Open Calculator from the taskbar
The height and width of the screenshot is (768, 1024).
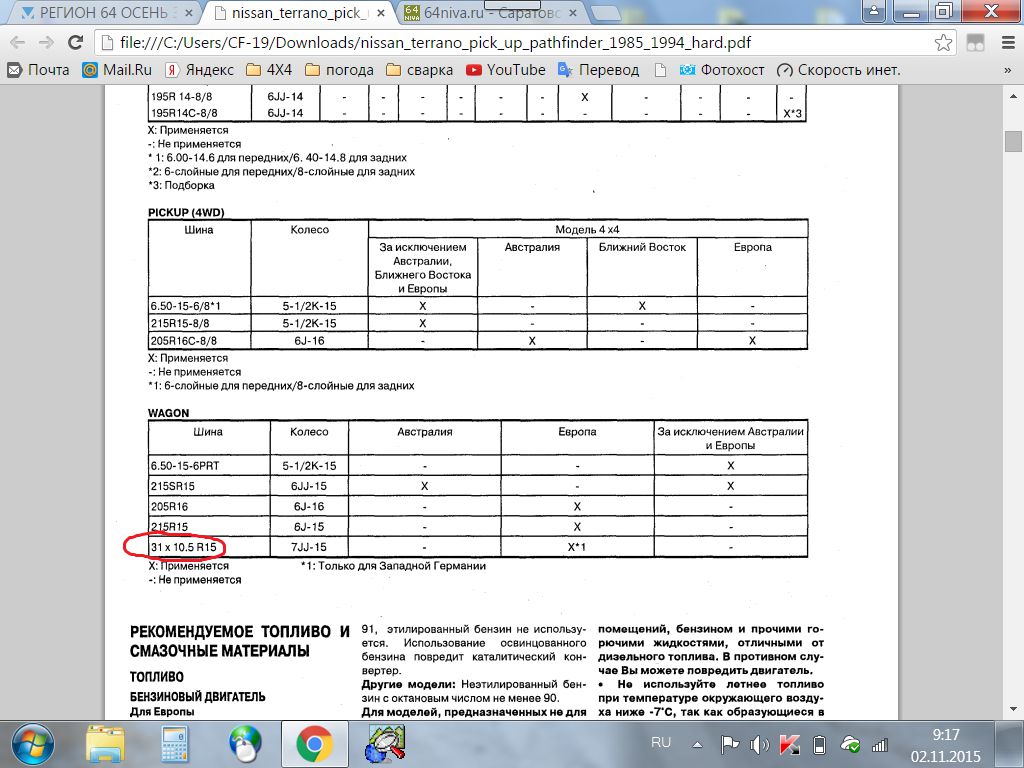pos(175,745)
